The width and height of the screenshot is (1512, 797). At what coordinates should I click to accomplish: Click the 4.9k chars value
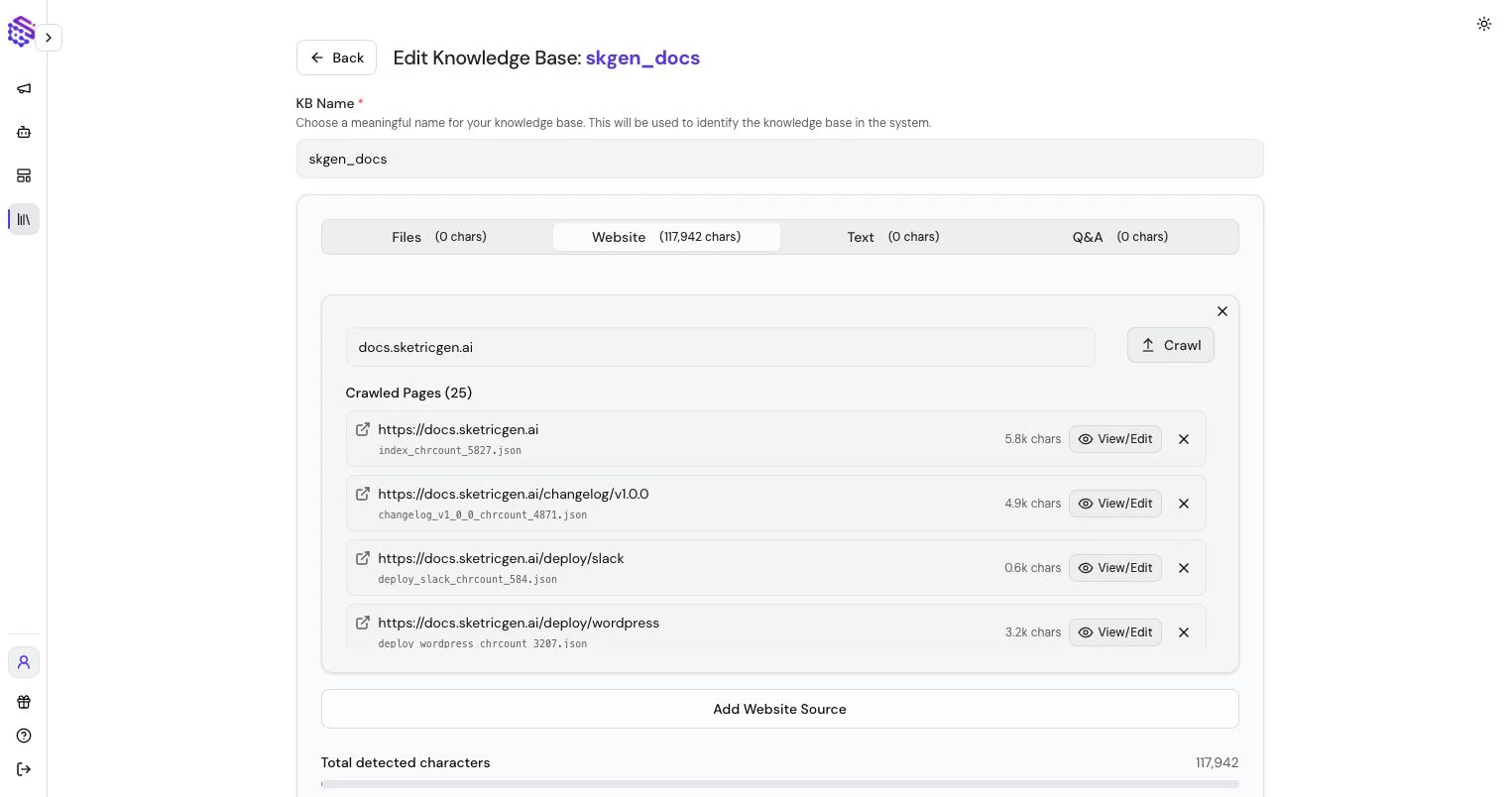pyautogui.click(x=1032, y=504)
